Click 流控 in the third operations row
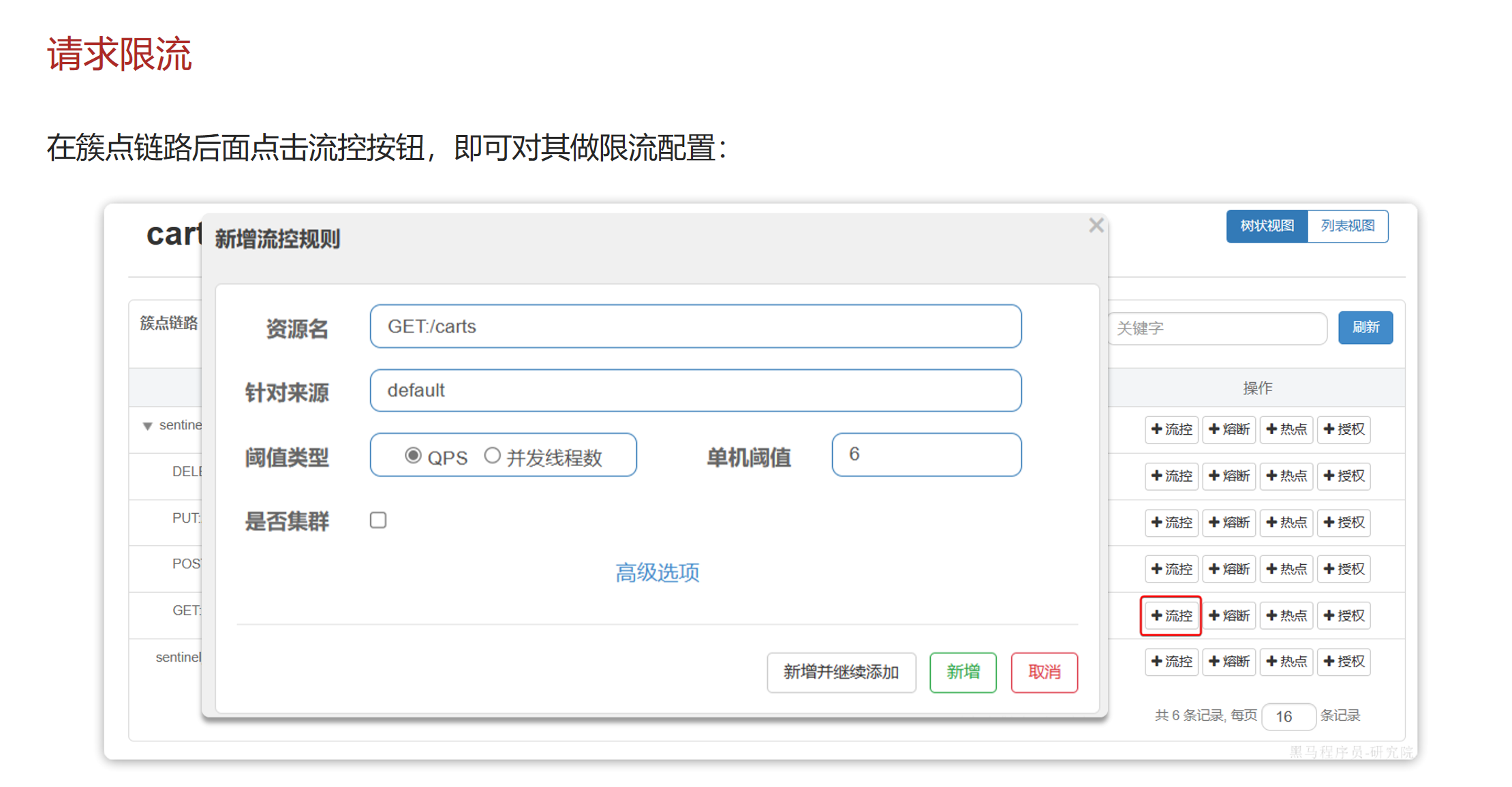Image resolution: width=1512 pixels, height=787 pixels. click(x=1171, y=523)
